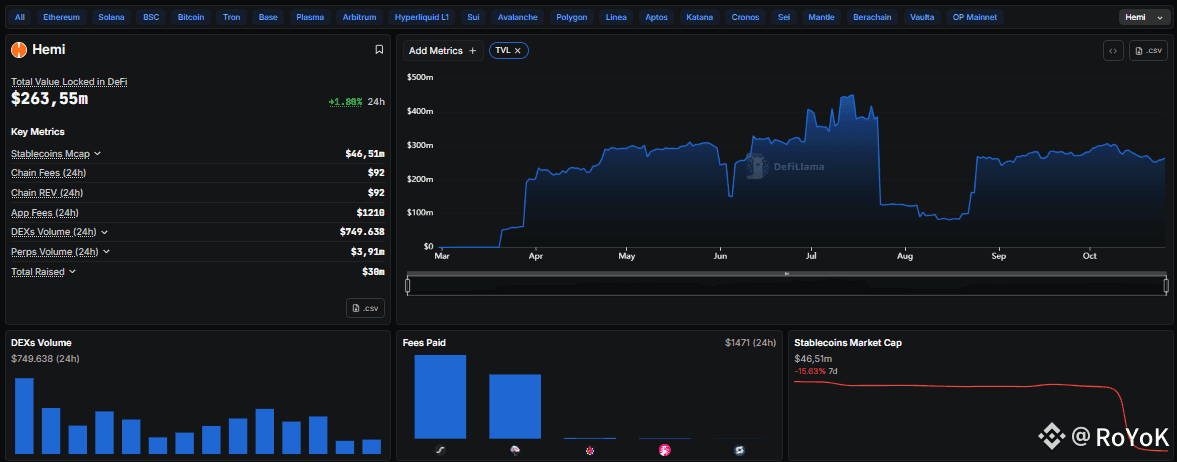Select the Arbitrum chain tab
Viewport: 1177px width, 462px height.
(330, 17)
